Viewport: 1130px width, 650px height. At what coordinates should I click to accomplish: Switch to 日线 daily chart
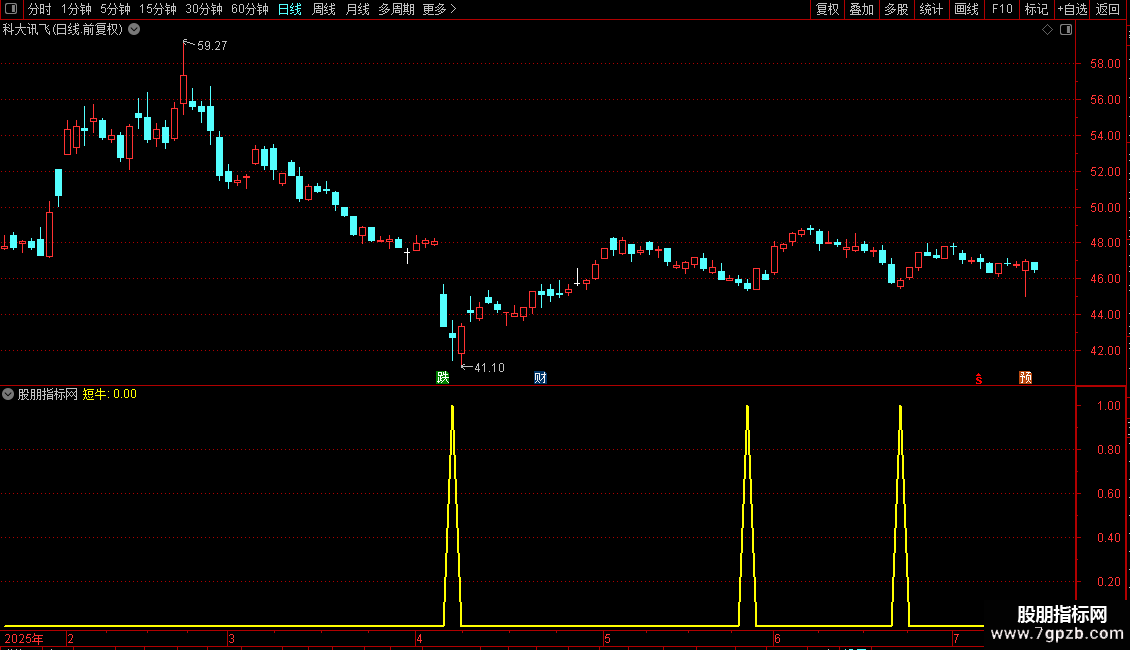290,9
